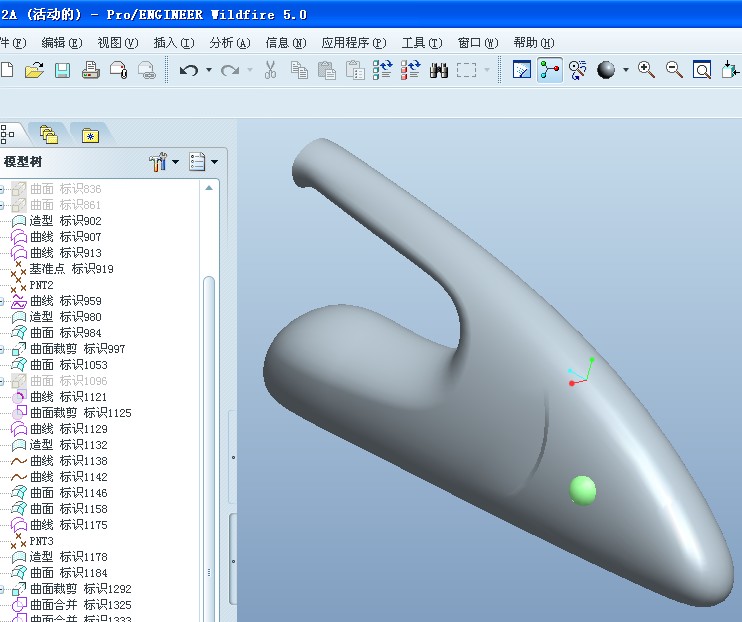This screenshot has height=622, width=742.
Task: Click the Paste Special icon
Action: 355,70
